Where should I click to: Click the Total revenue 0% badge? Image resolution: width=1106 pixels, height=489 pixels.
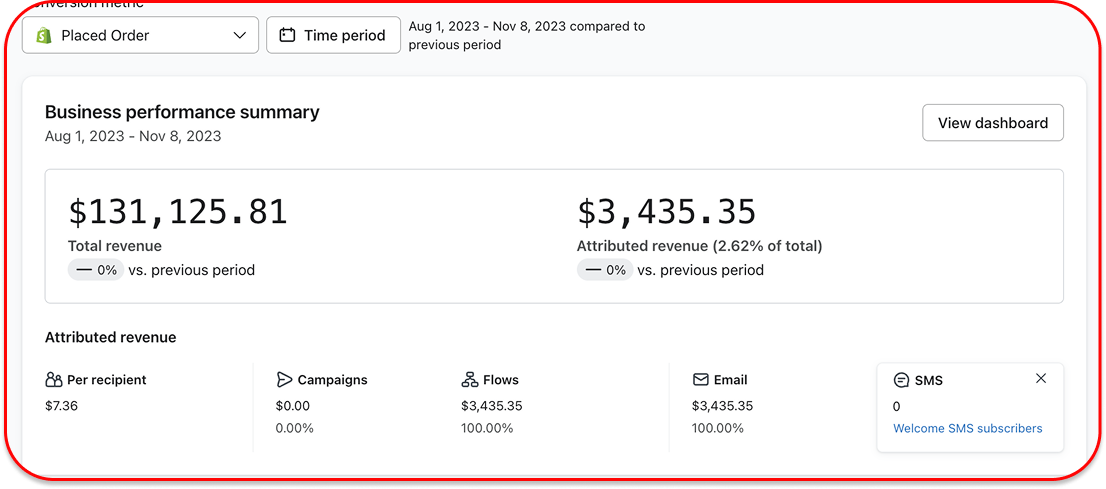pos(96,270)
